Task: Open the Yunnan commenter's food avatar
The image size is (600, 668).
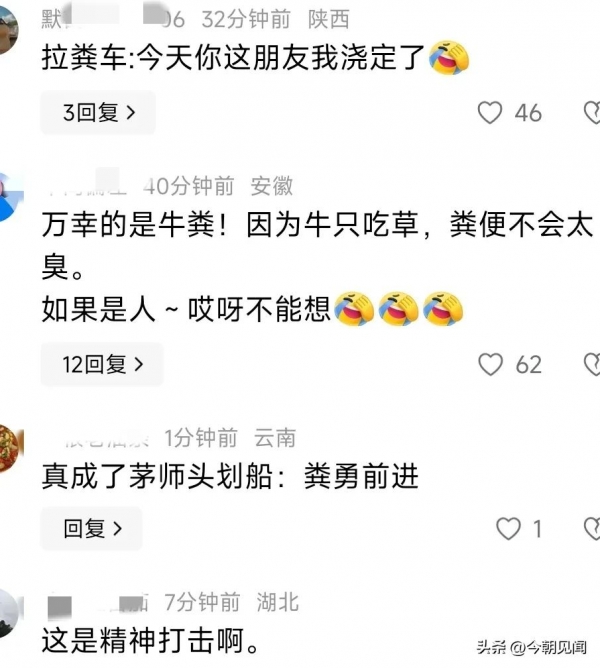Action: click(x=11, y=449)
